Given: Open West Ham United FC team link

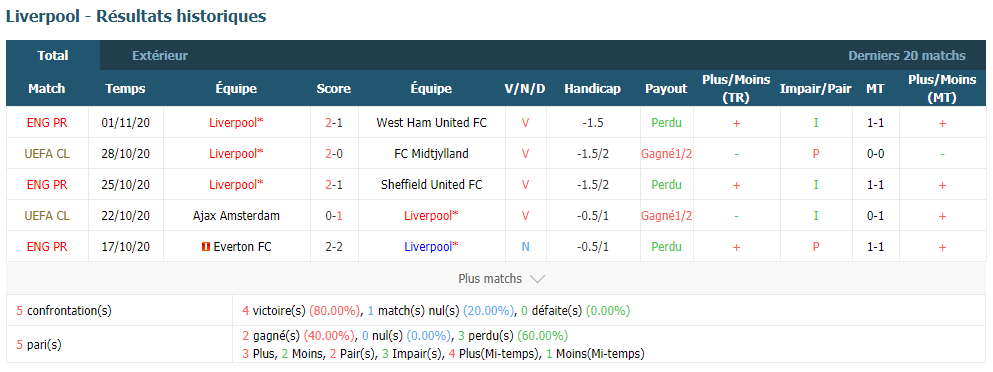Looking at the screenshot, I should pos(431,122).
